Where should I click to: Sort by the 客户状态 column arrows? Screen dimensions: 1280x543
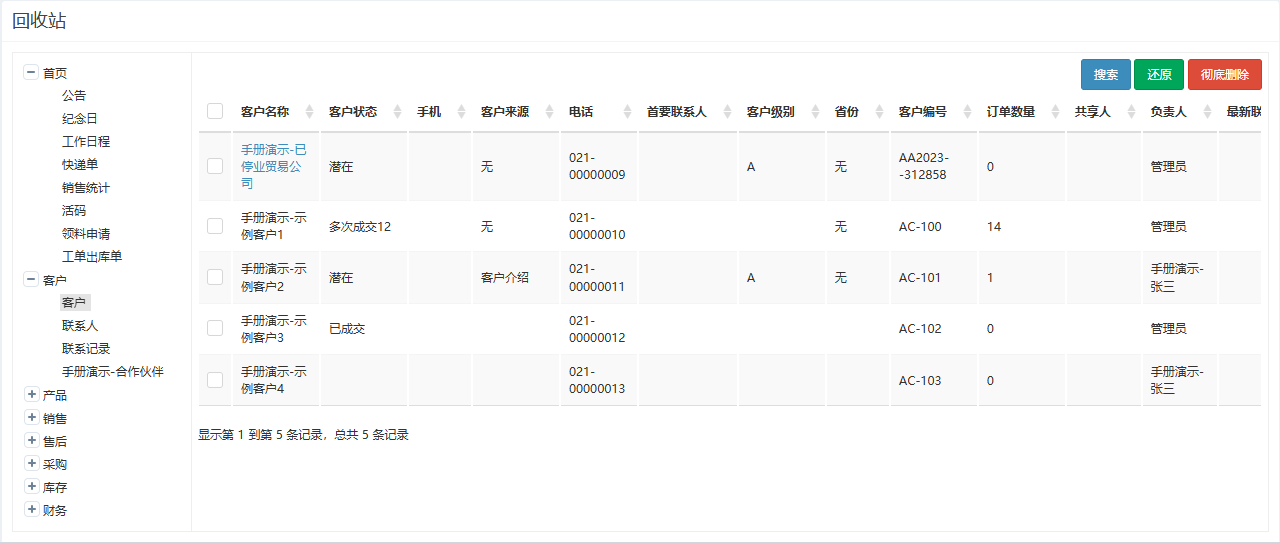click(x=397, y=112)
